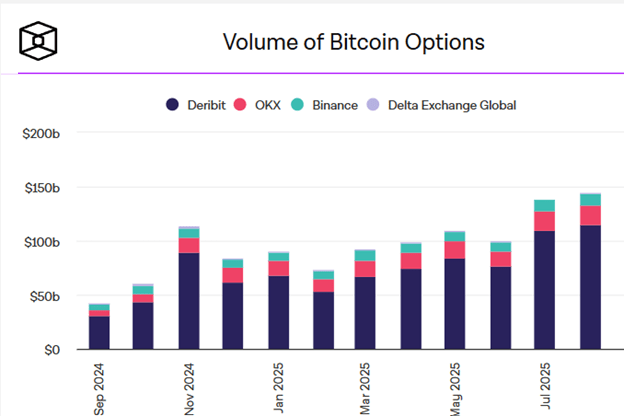624x416 pixels.
Task: Select OKX segment of Jul 2025 bar
Action: pyautogui.click(x=544, y=221)
